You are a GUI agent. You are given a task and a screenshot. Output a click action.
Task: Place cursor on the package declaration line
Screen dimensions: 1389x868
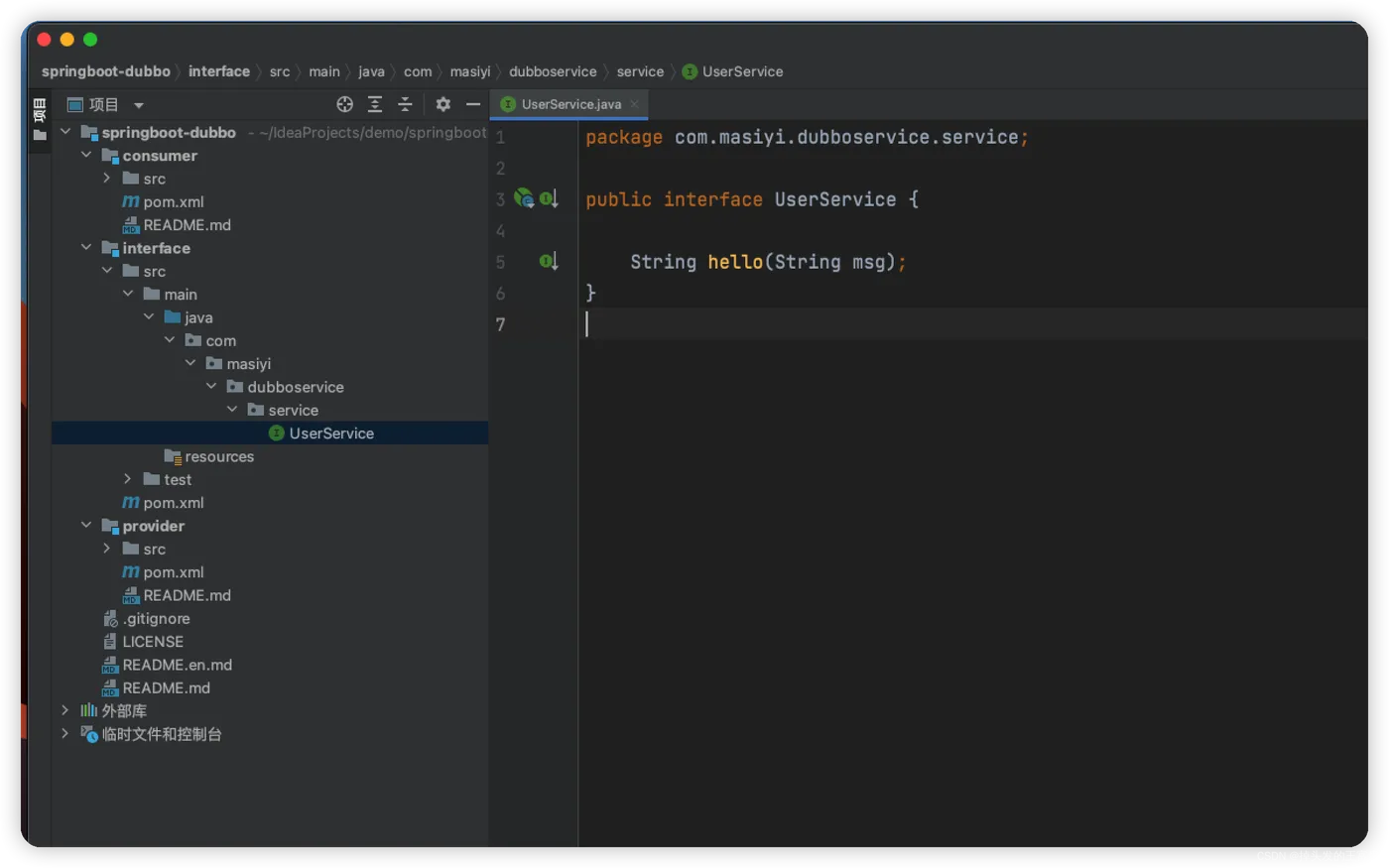click(807, 137)
